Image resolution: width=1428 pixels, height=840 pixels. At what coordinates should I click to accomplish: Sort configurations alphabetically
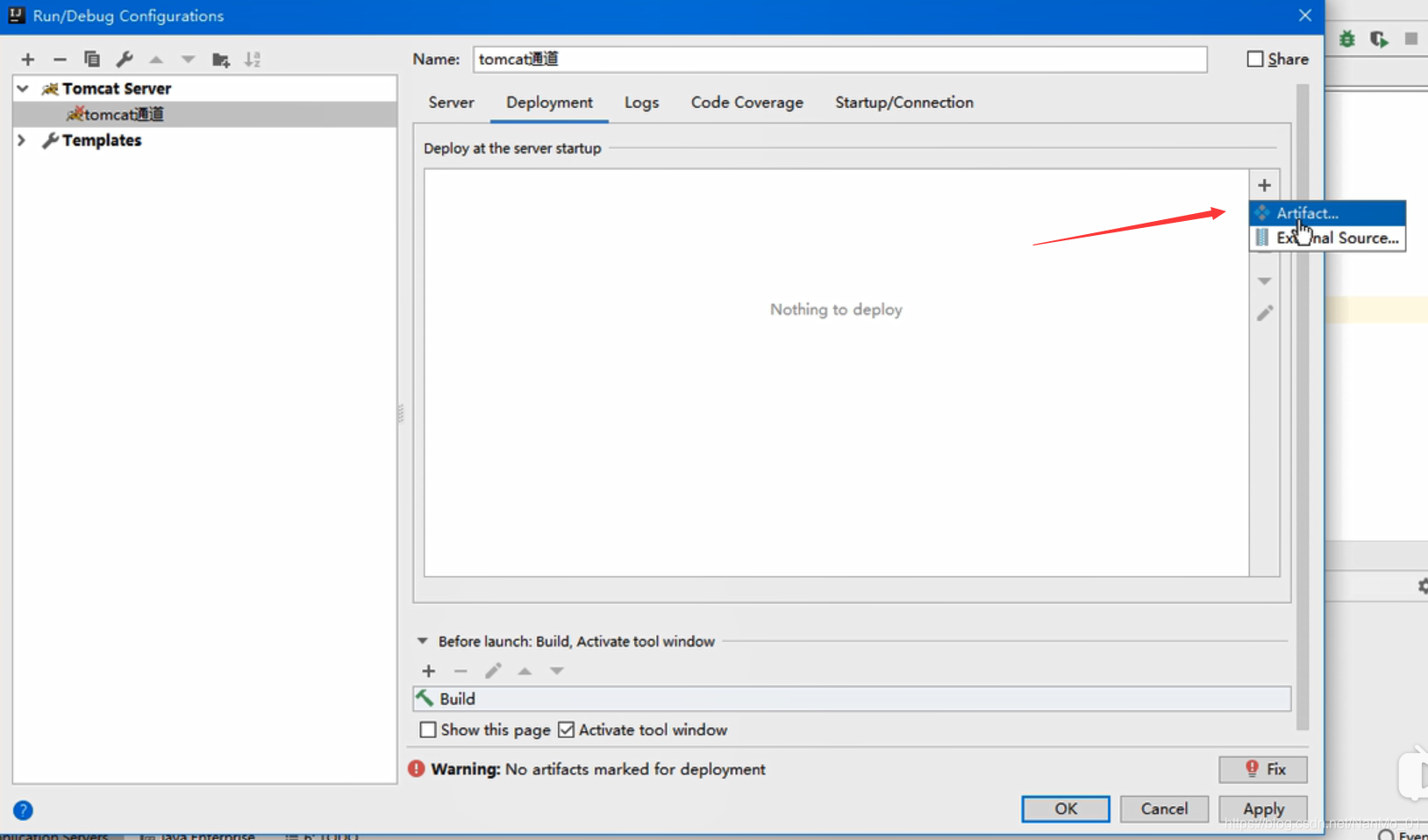pyautogui.click(x=253, y=60)
